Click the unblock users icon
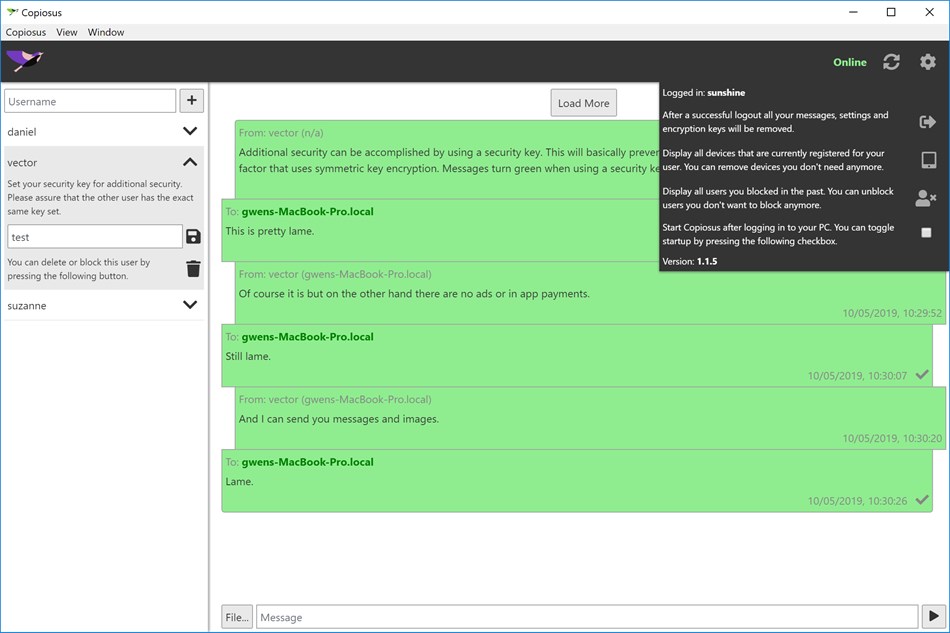The width and height of the screenshot is (950, 633). (927, 197)
